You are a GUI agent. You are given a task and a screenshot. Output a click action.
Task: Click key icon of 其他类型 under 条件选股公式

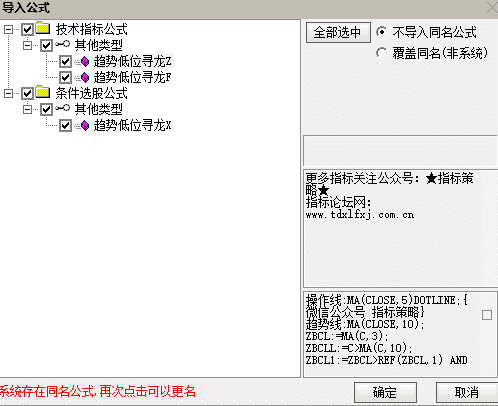[x=63, y=108]
